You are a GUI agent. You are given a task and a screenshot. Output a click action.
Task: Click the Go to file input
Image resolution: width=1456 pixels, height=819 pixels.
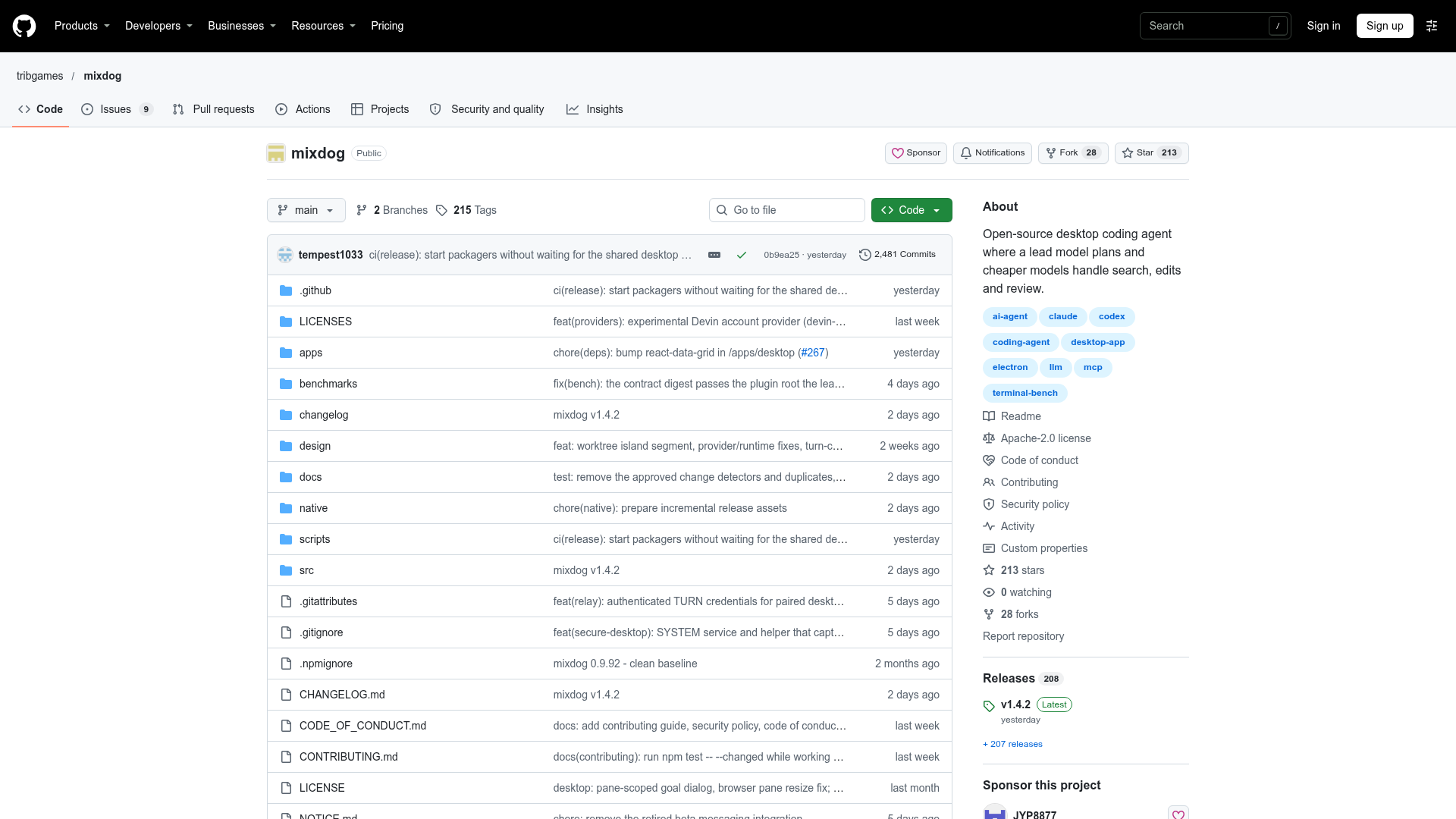point(787,210)
